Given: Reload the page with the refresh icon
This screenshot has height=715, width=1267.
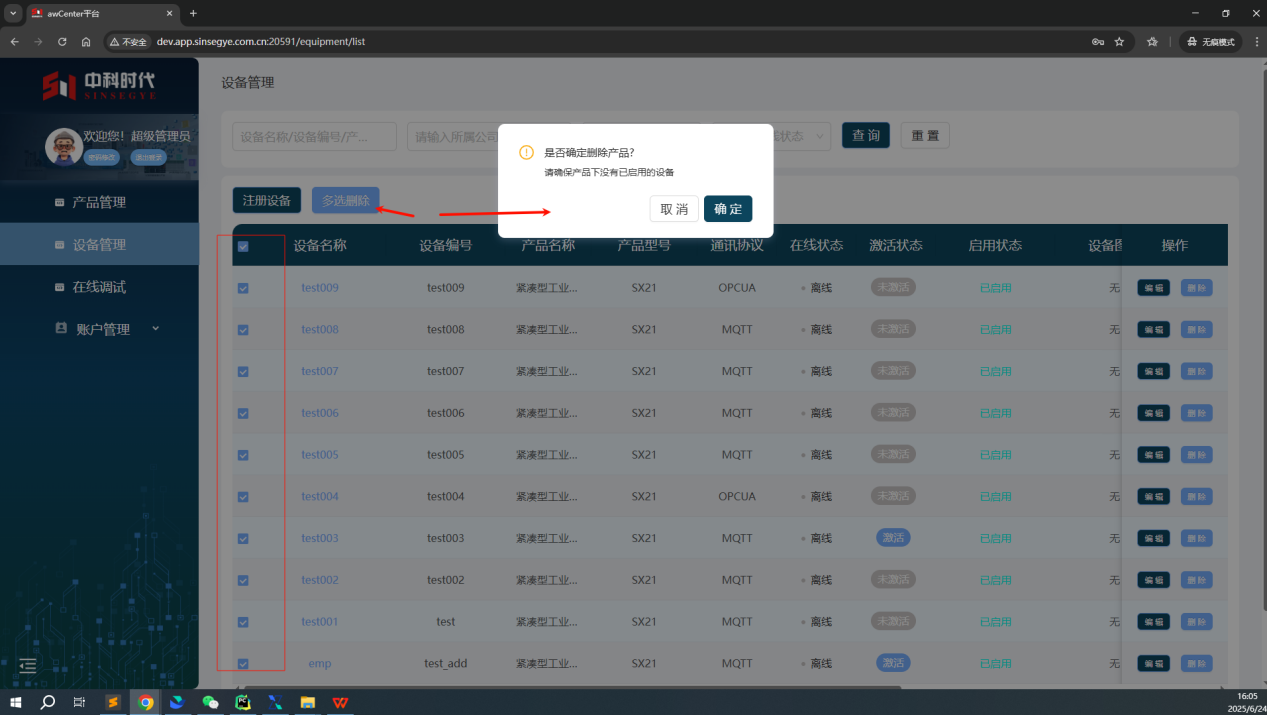Looking at the screenshot, I should [62, 42].
